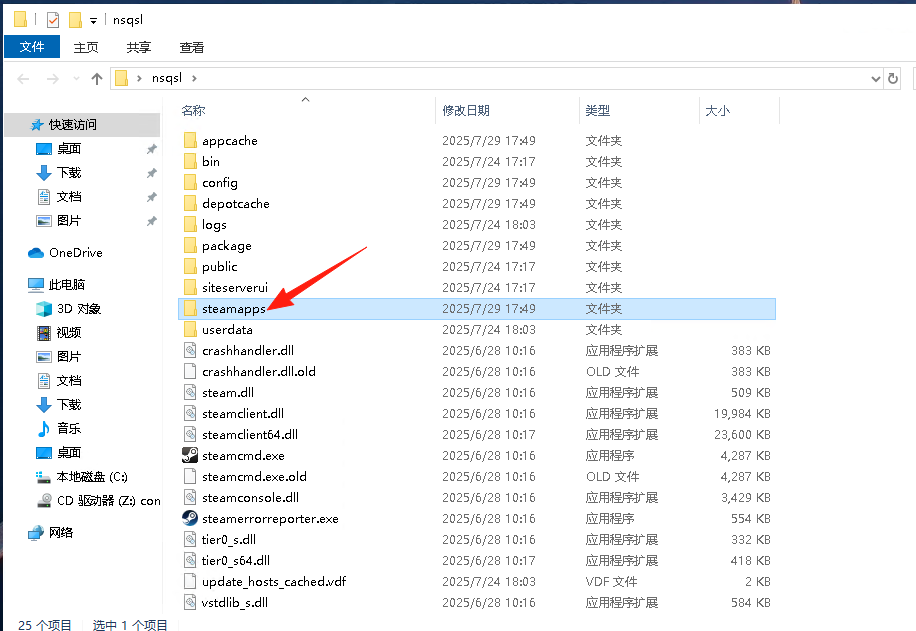Select the file name tier0_s.dll

(x=229, y=540)
